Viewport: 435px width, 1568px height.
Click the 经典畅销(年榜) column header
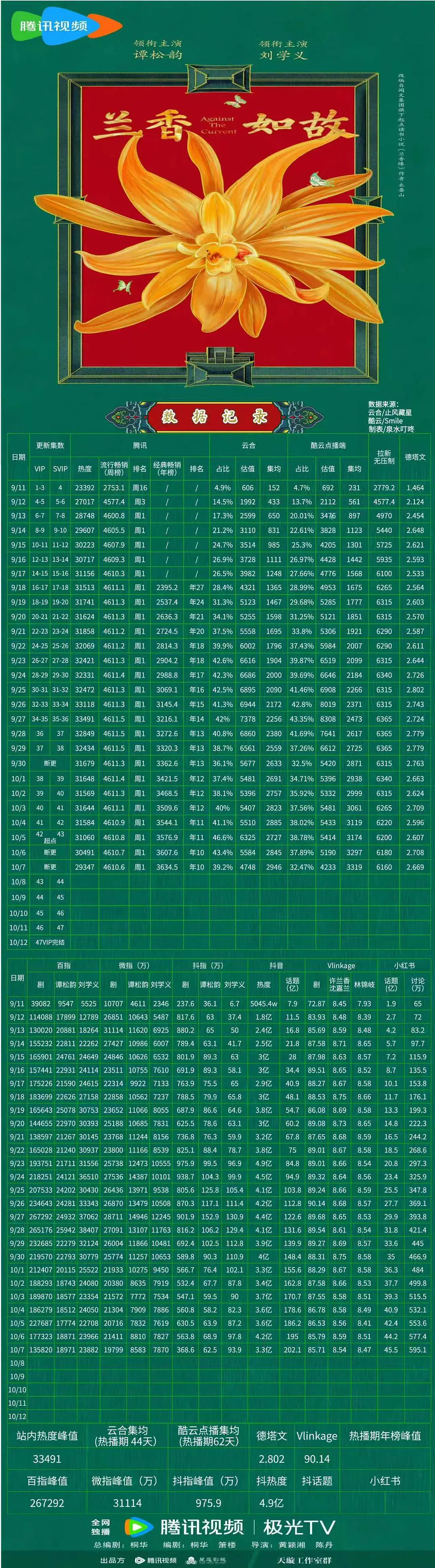coord(167,469)
